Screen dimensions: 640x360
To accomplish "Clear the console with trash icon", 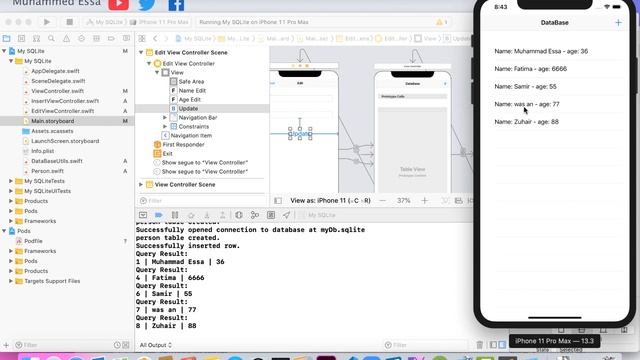I will (x=480, y=345).
